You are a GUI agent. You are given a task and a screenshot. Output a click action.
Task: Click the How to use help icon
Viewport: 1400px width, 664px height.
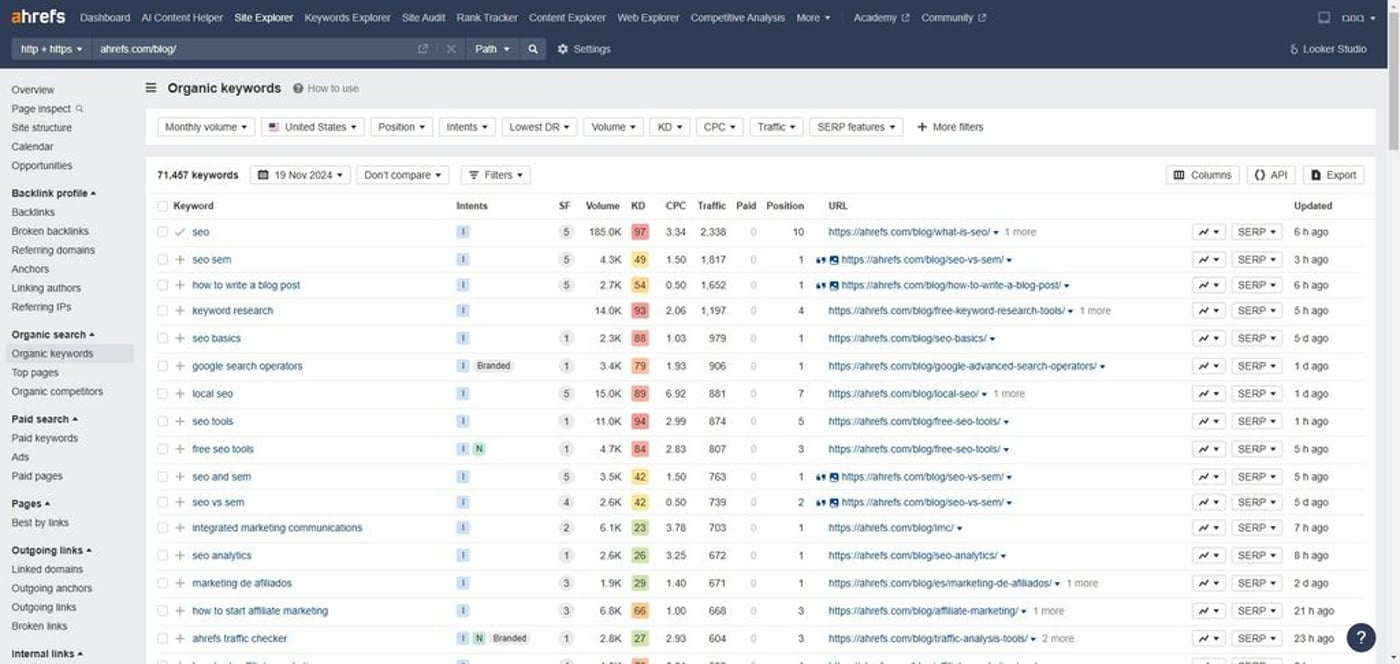pyautogui.click(x=298, y=88)
